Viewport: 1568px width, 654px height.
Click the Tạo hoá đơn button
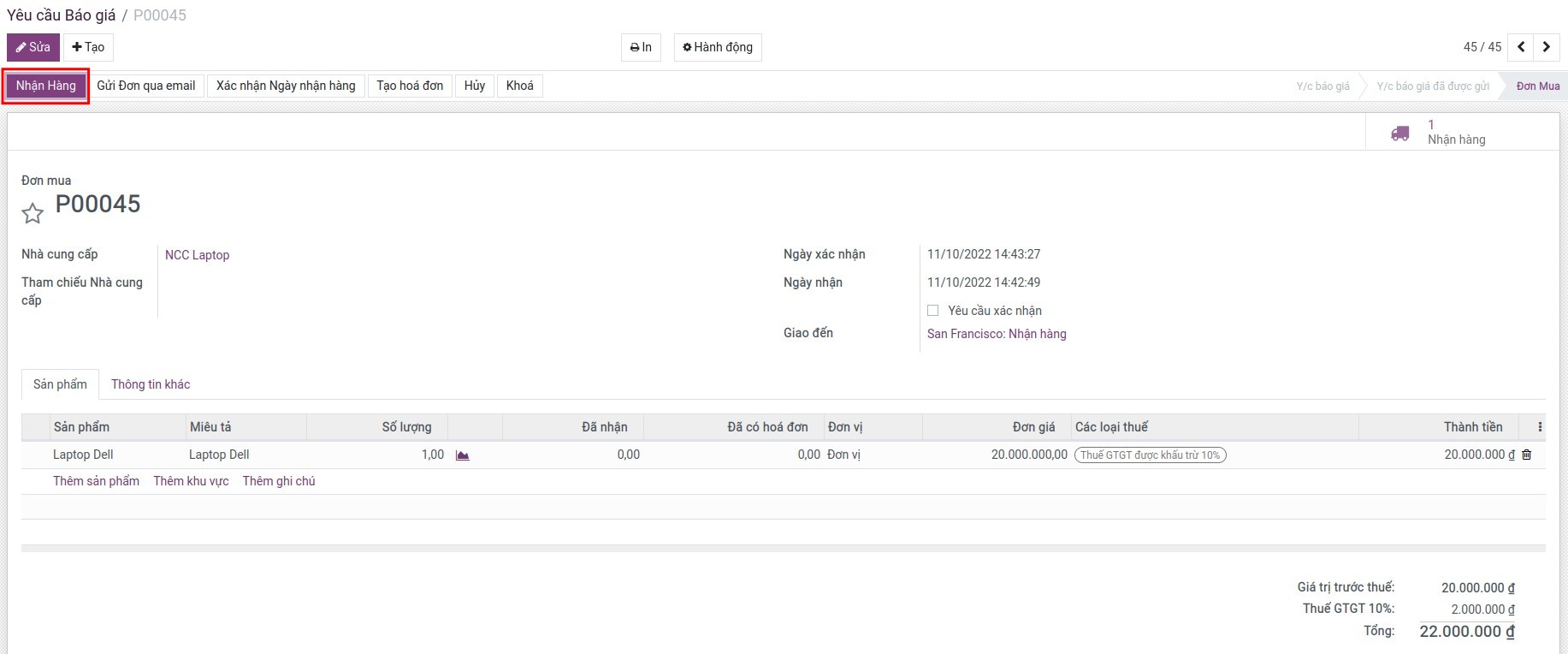(410, 86)
